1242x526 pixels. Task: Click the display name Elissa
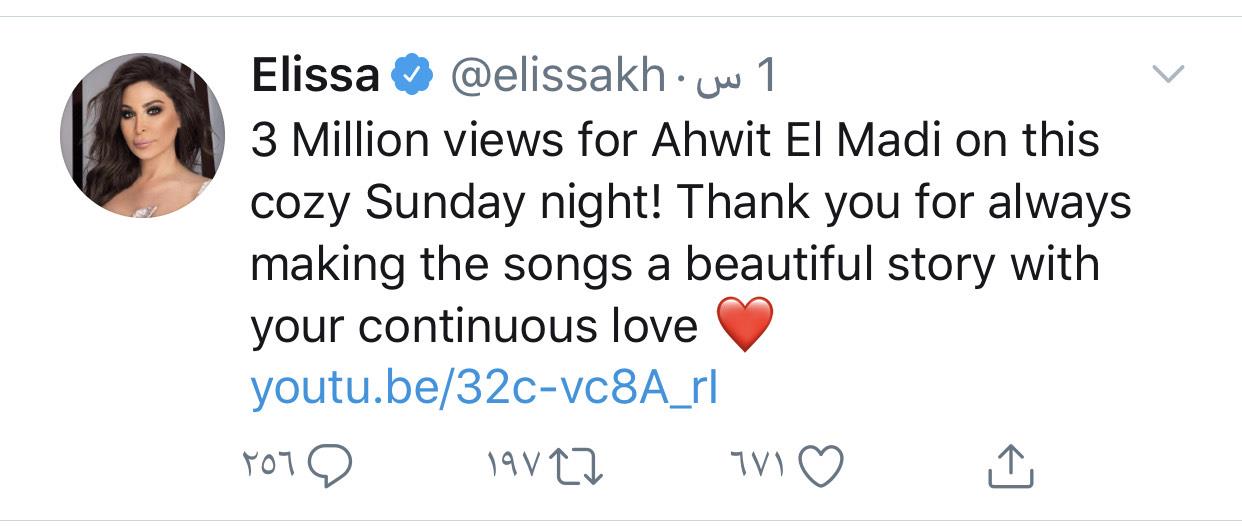pyautogui.click(x=315, y=77)
